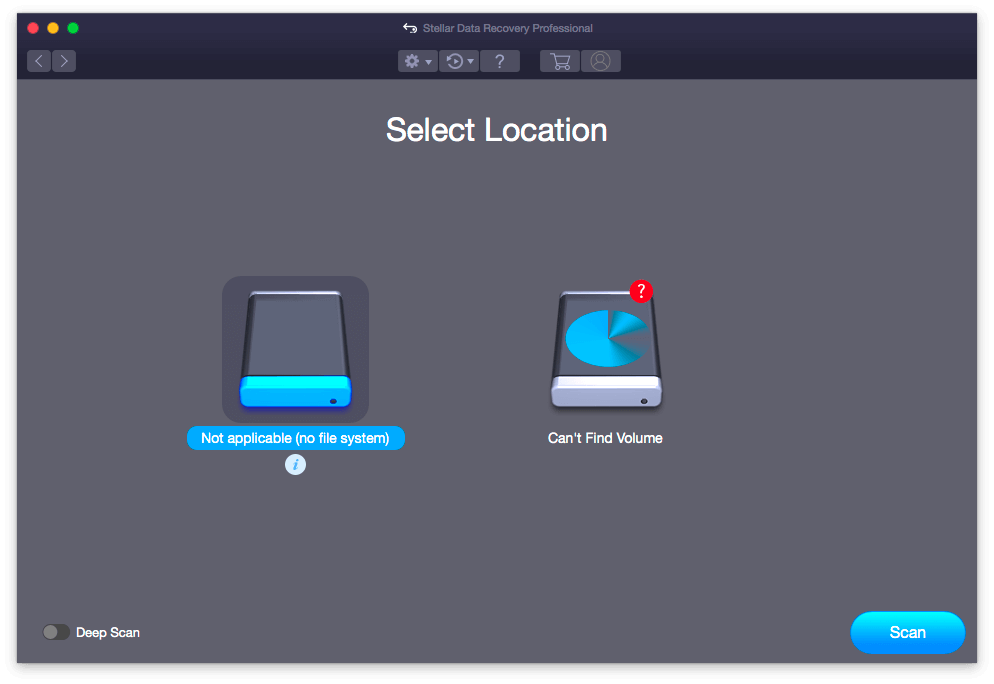Open the settings gear icon

coord(411,61)
